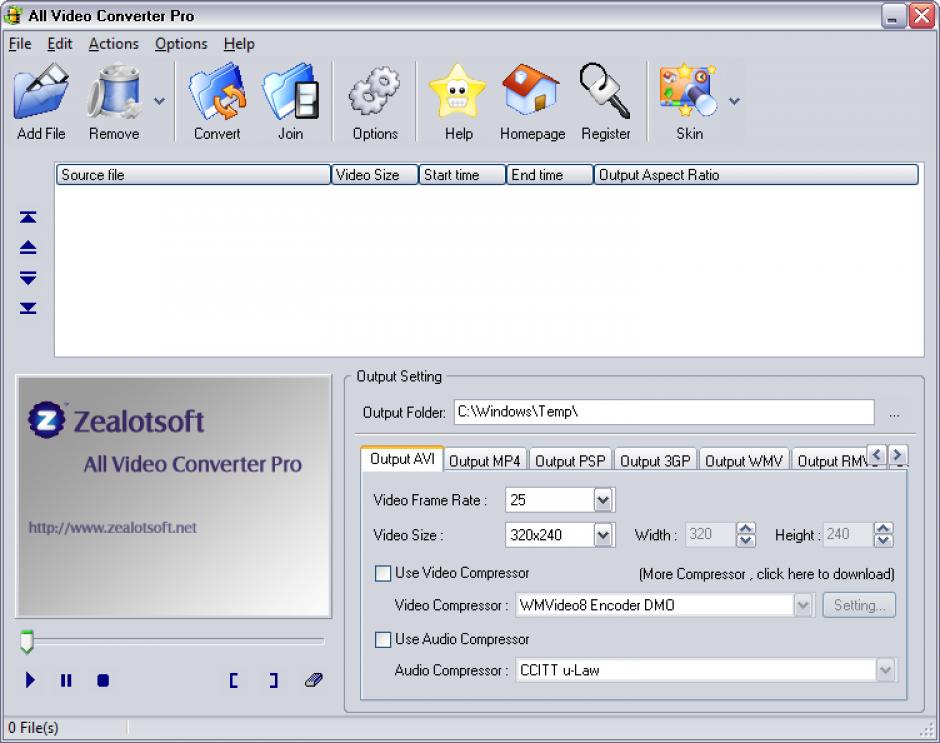
Task: Click the Output Aspect Ratio column header
Action: [x=756, y=175]
